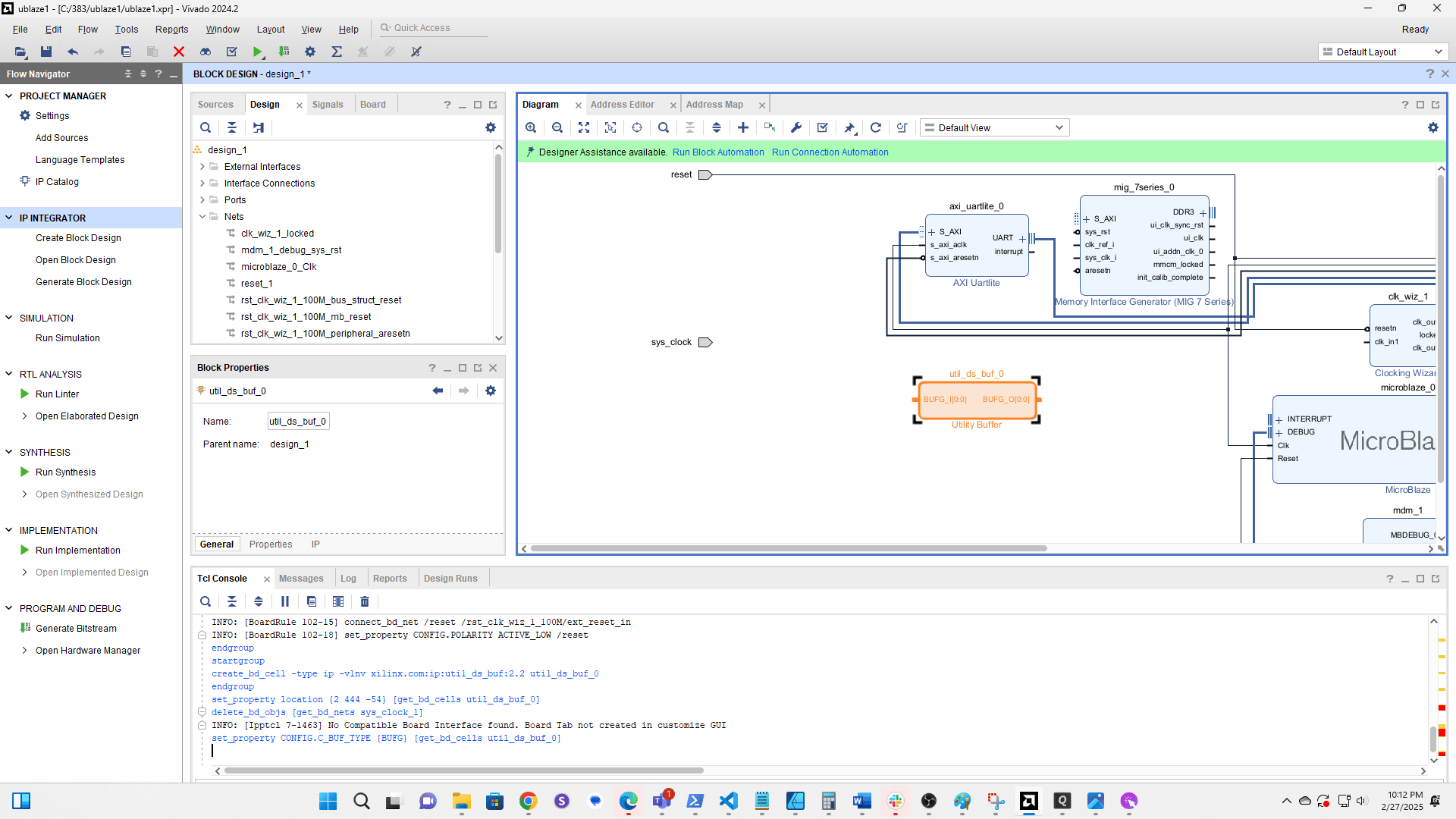Open diagram settings with the wrench icon

coord(795,127)
